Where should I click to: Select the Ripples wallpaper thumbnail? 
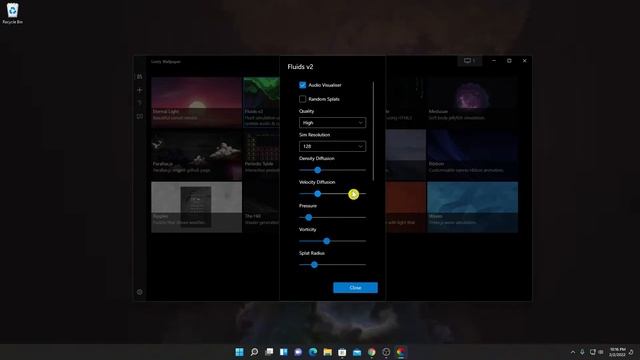[196, 207]
